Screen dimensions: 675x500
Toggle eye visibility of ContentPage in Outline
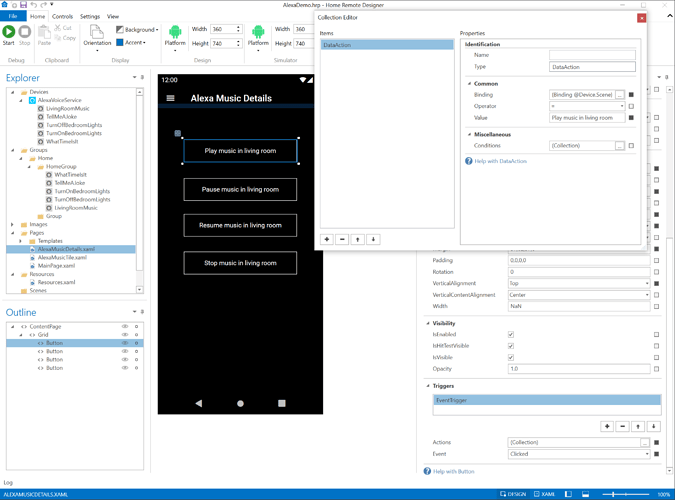pyautogui.click(x=125, y=326)
